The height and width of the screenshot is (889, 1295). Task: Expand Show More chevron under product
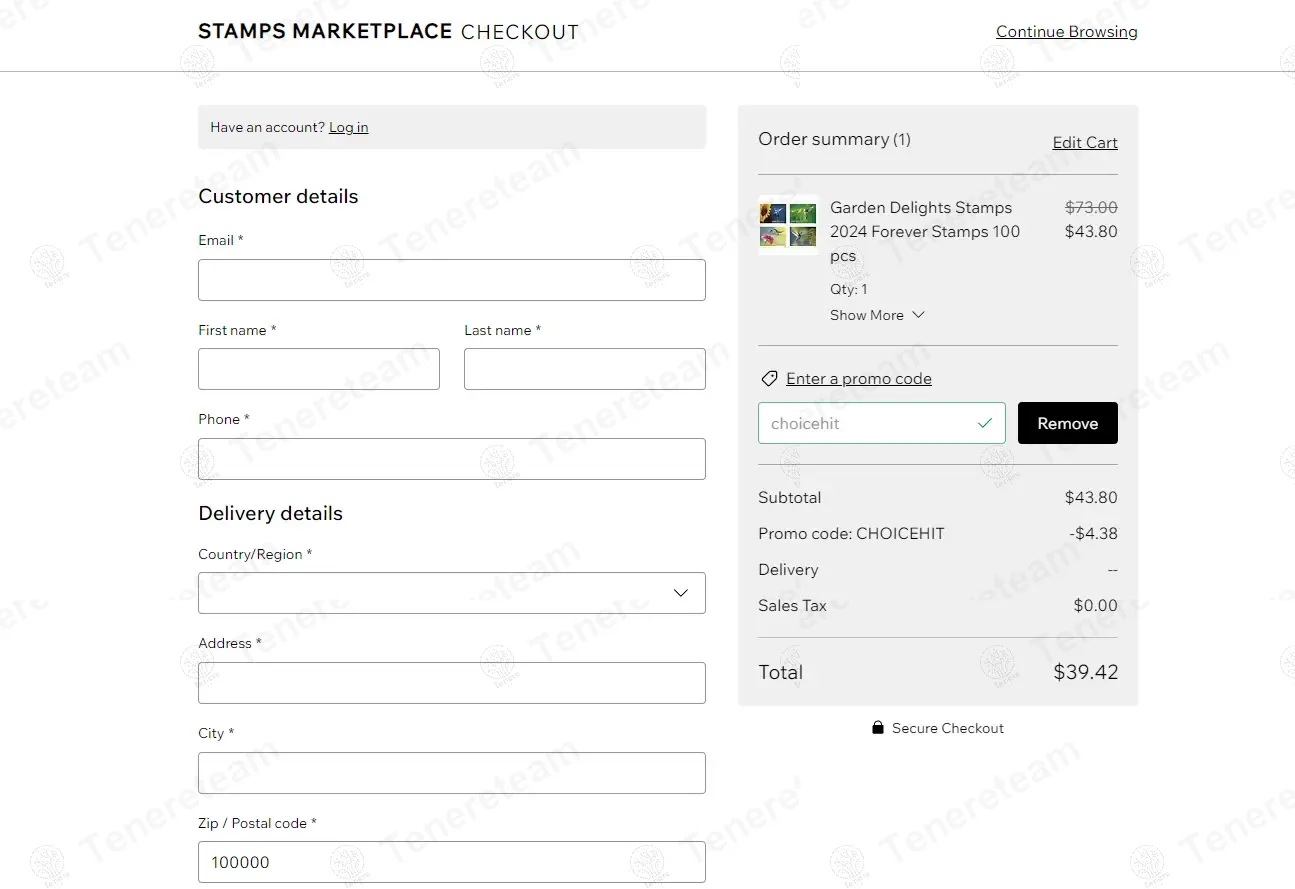[x=918, y=315]
